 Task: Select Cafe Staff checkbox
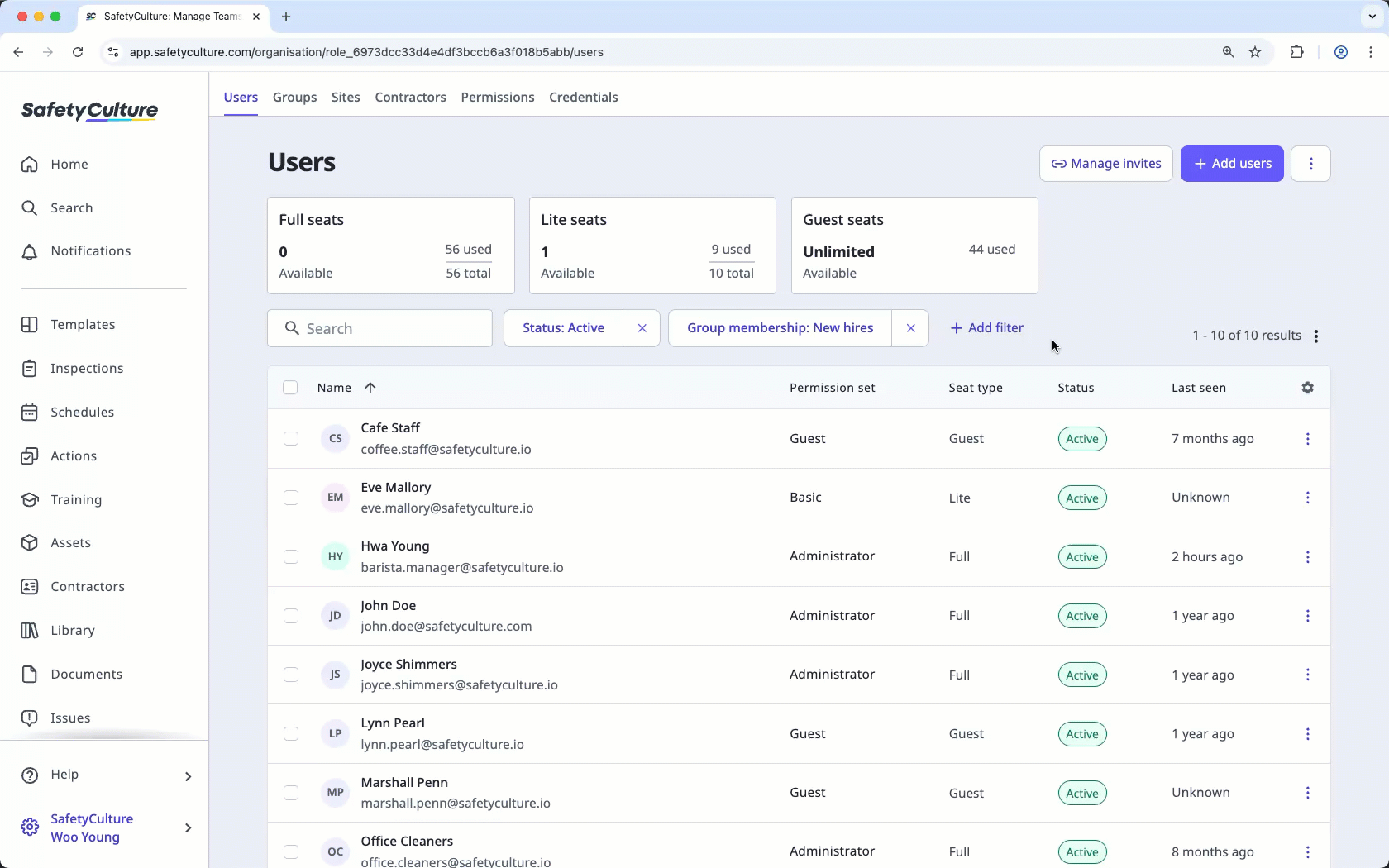tap(291, 439)
